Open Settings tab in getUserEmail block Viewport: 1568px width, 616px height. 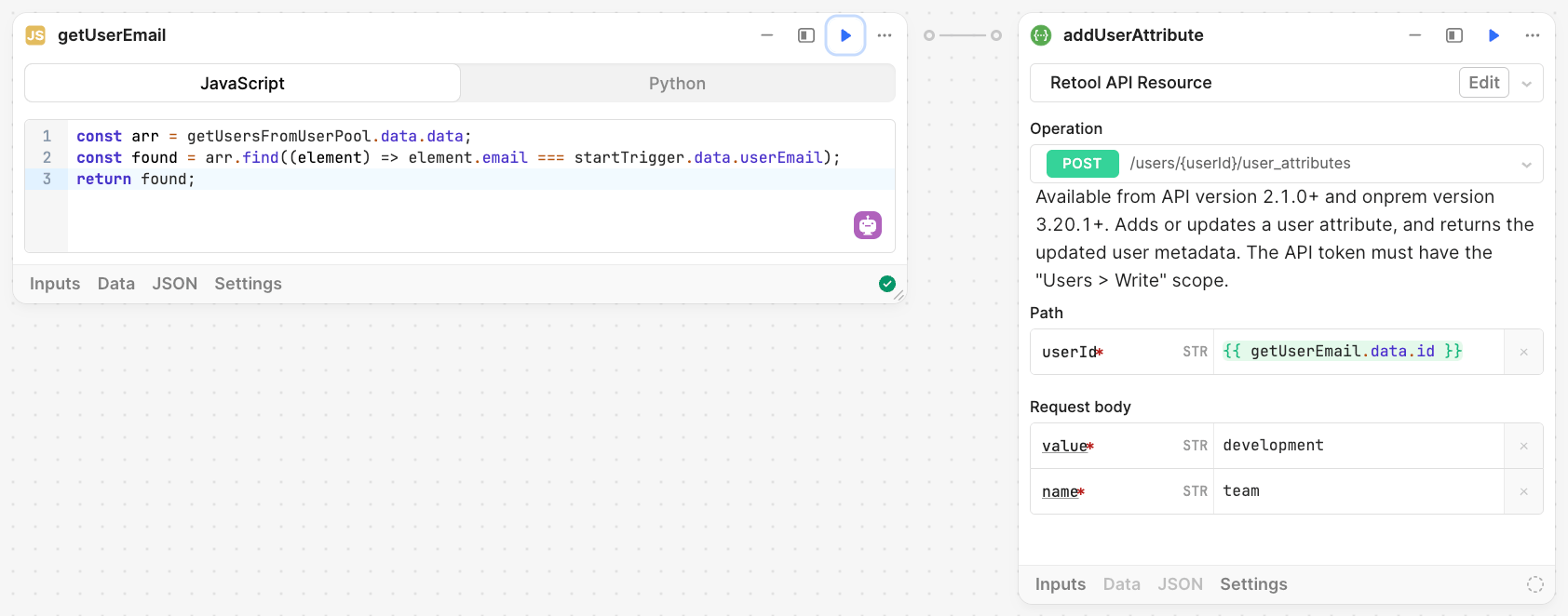pyautogui.click(x=248, y=284)
